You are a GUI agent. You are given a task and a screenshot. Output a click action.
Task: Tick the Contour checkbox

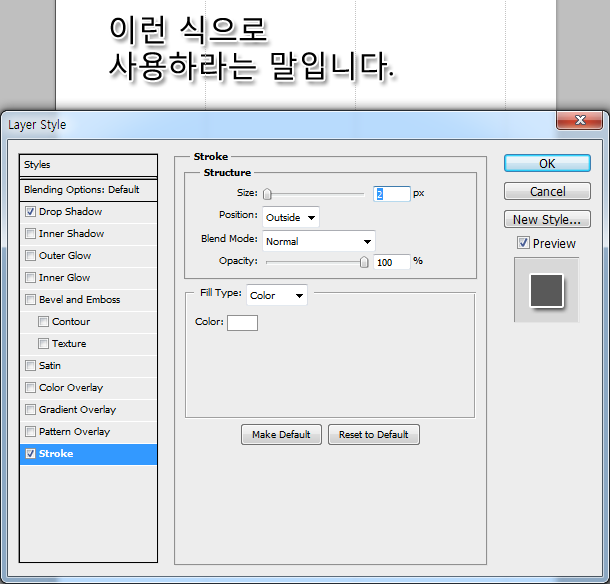[44, 321]
